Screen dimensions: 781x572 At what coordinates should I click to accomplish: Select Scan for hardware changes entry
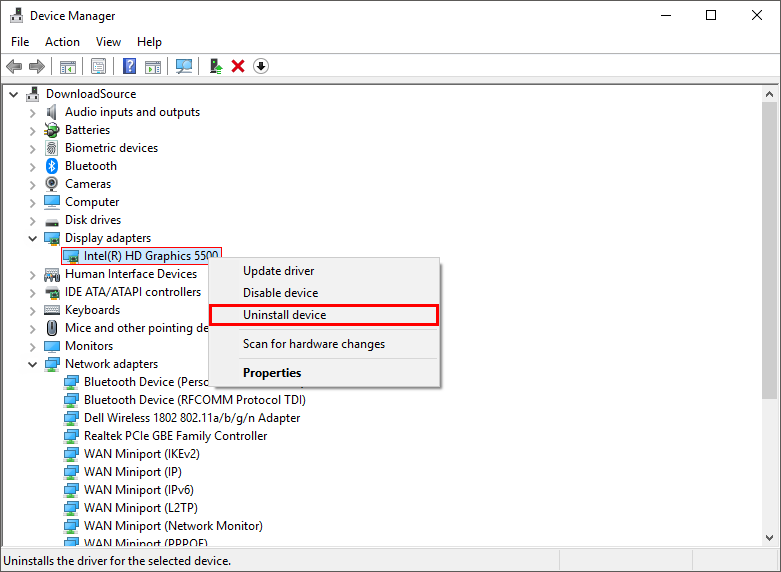pyautogui.click(x=324, y=344)
